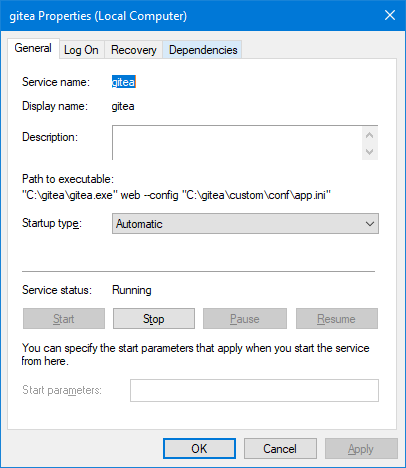Confirm with the OK button
This screenshot has width=406, height=468.
199,449
